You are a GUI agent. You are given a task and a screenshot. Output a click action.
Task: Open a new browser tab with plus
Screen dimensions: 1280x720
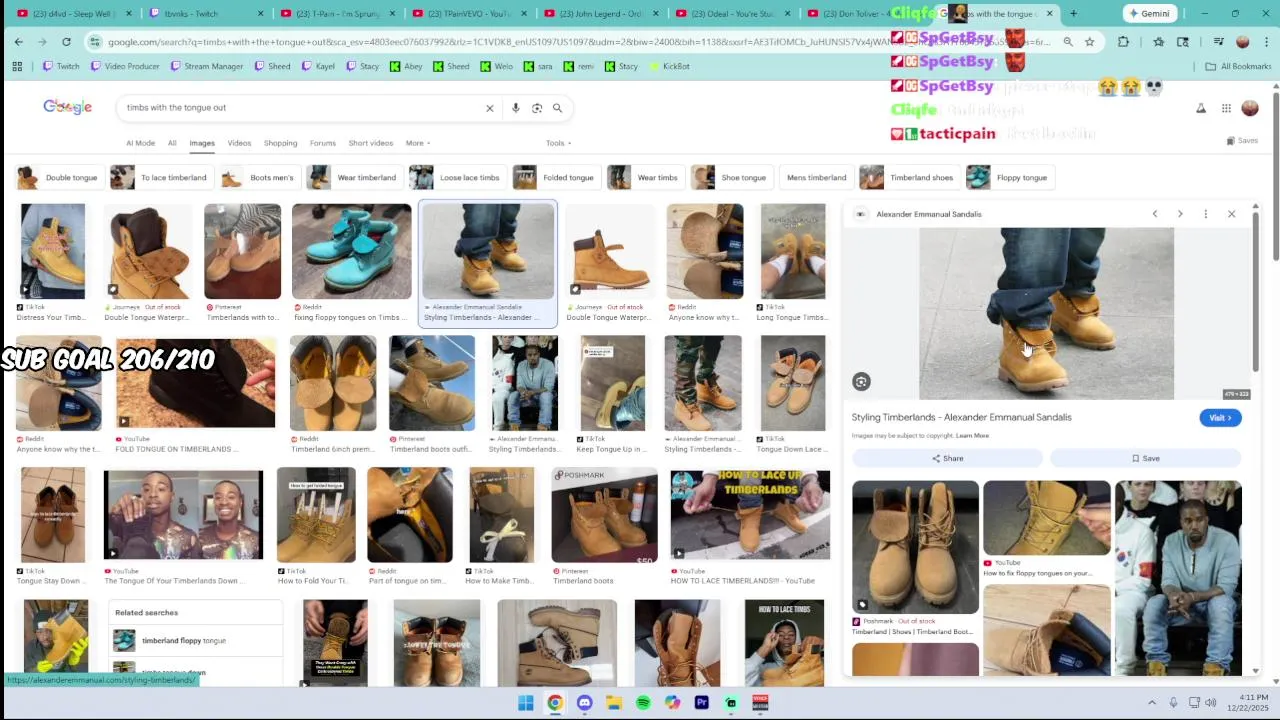pyautogui.click(x=1073, y=14)
